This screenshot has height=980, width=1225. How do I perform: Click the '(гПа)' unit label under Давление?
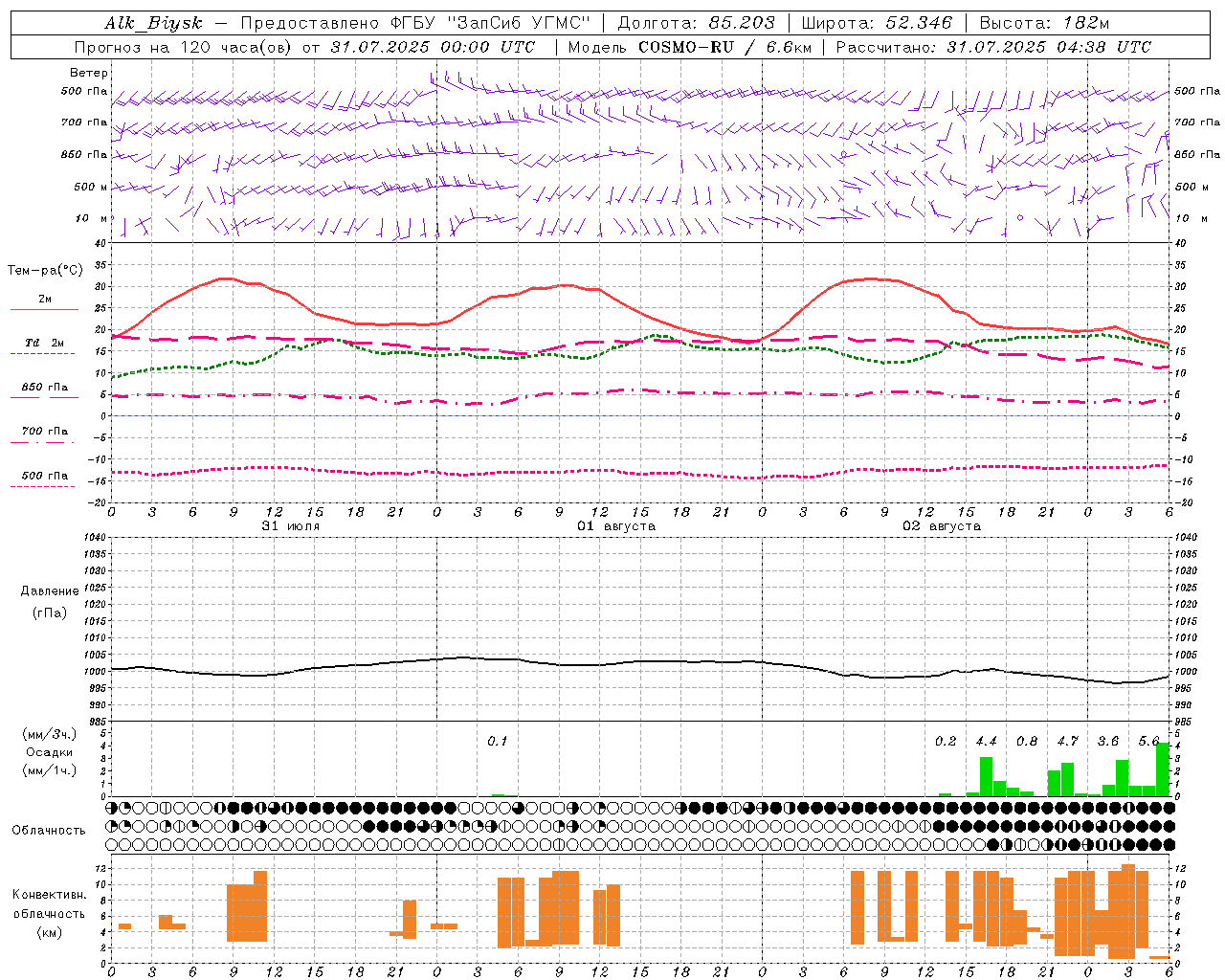point(50,612)
